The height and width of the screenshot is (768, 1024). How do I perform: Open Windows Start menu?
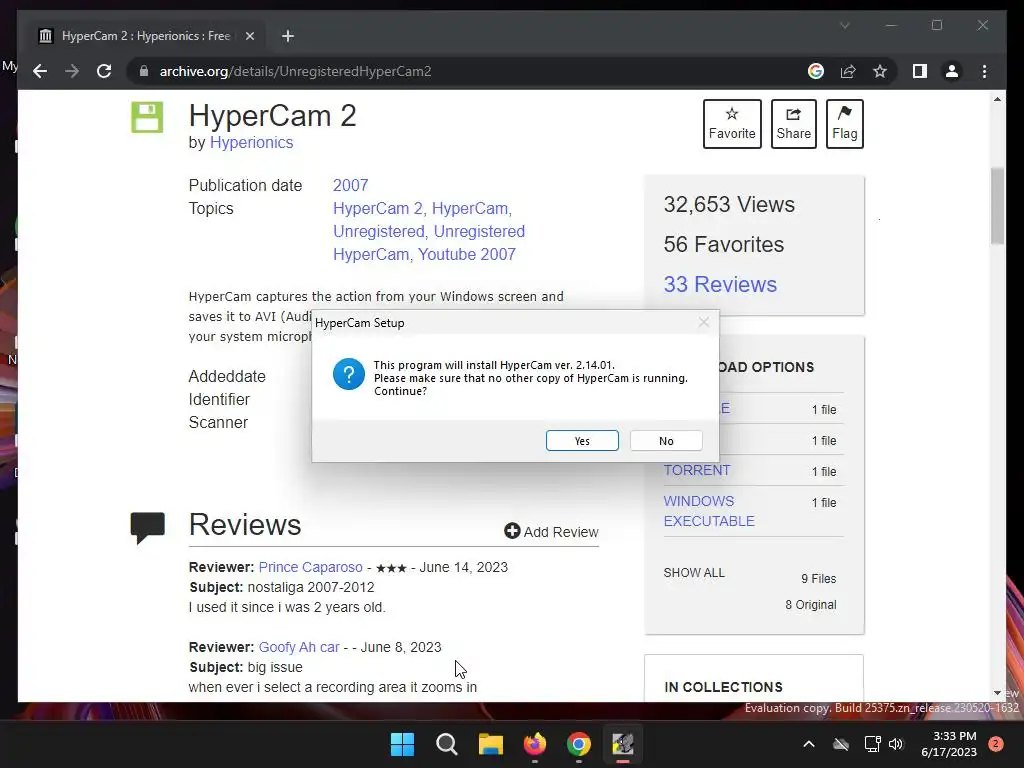(x=402, y=744)
